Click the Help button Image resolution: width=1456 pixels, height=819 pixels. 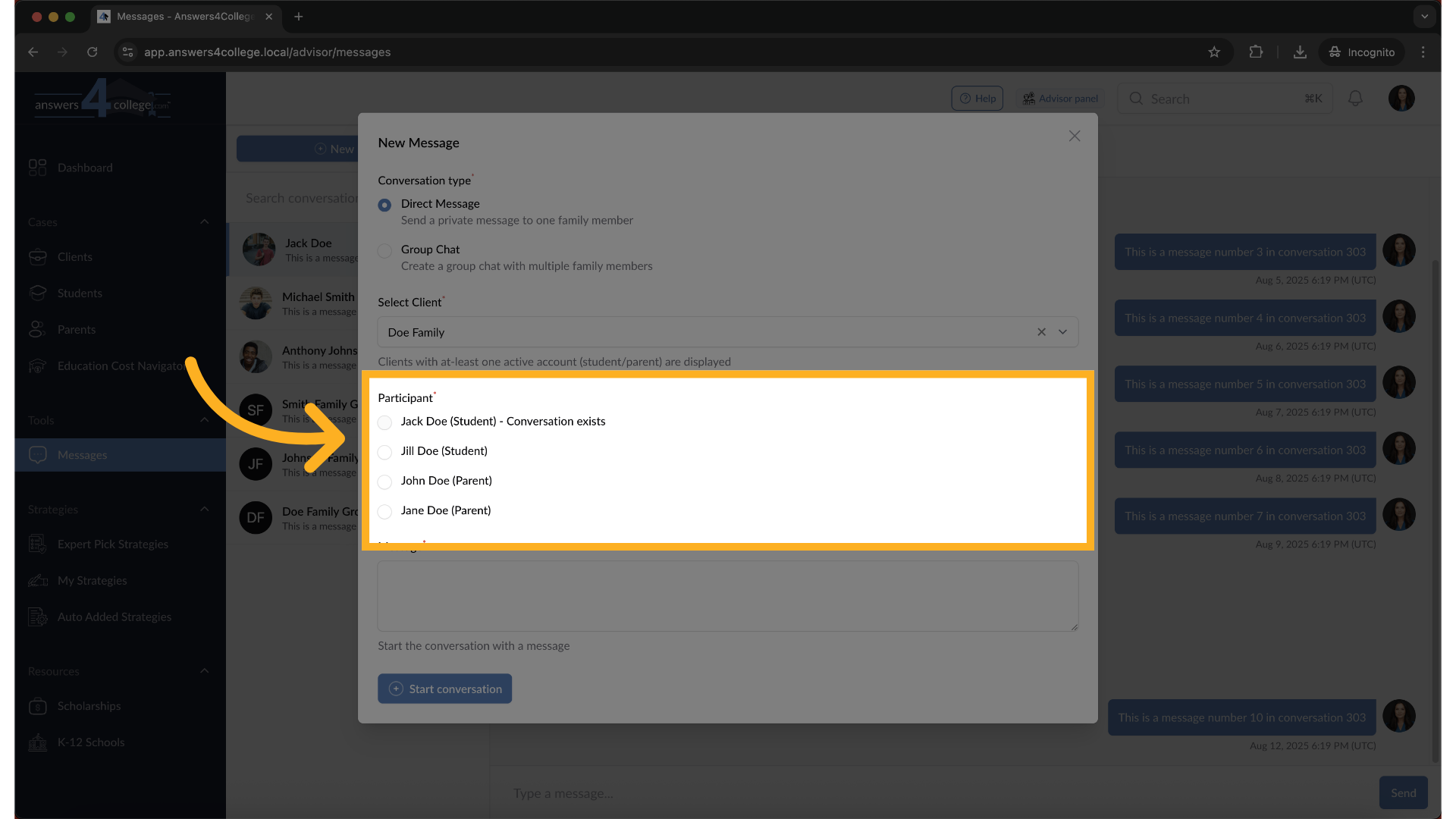tap(977, 99)
